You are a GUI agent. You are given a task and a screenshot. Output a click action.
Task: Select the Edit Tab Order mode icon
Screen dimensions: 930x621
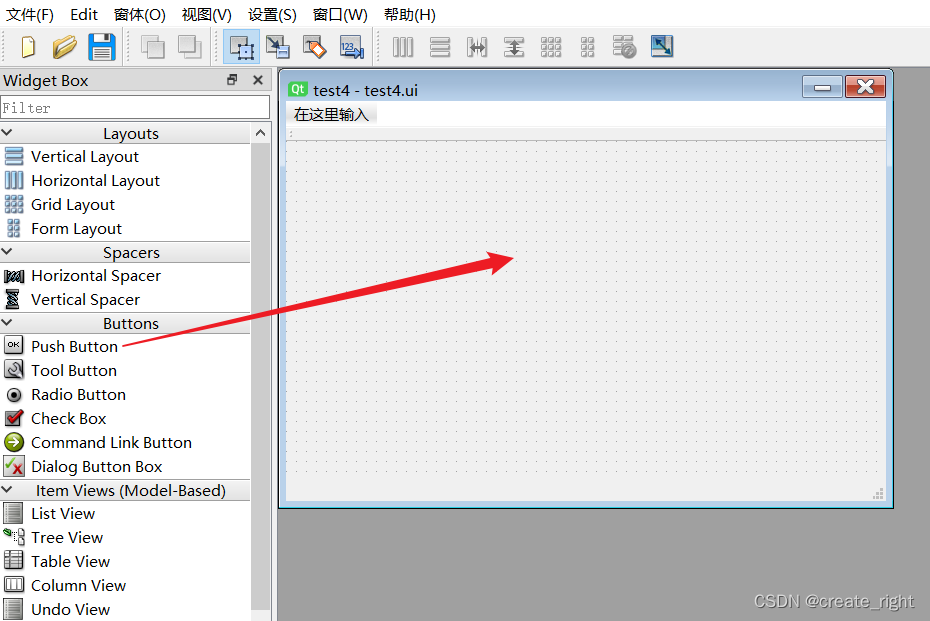point(351,47)
